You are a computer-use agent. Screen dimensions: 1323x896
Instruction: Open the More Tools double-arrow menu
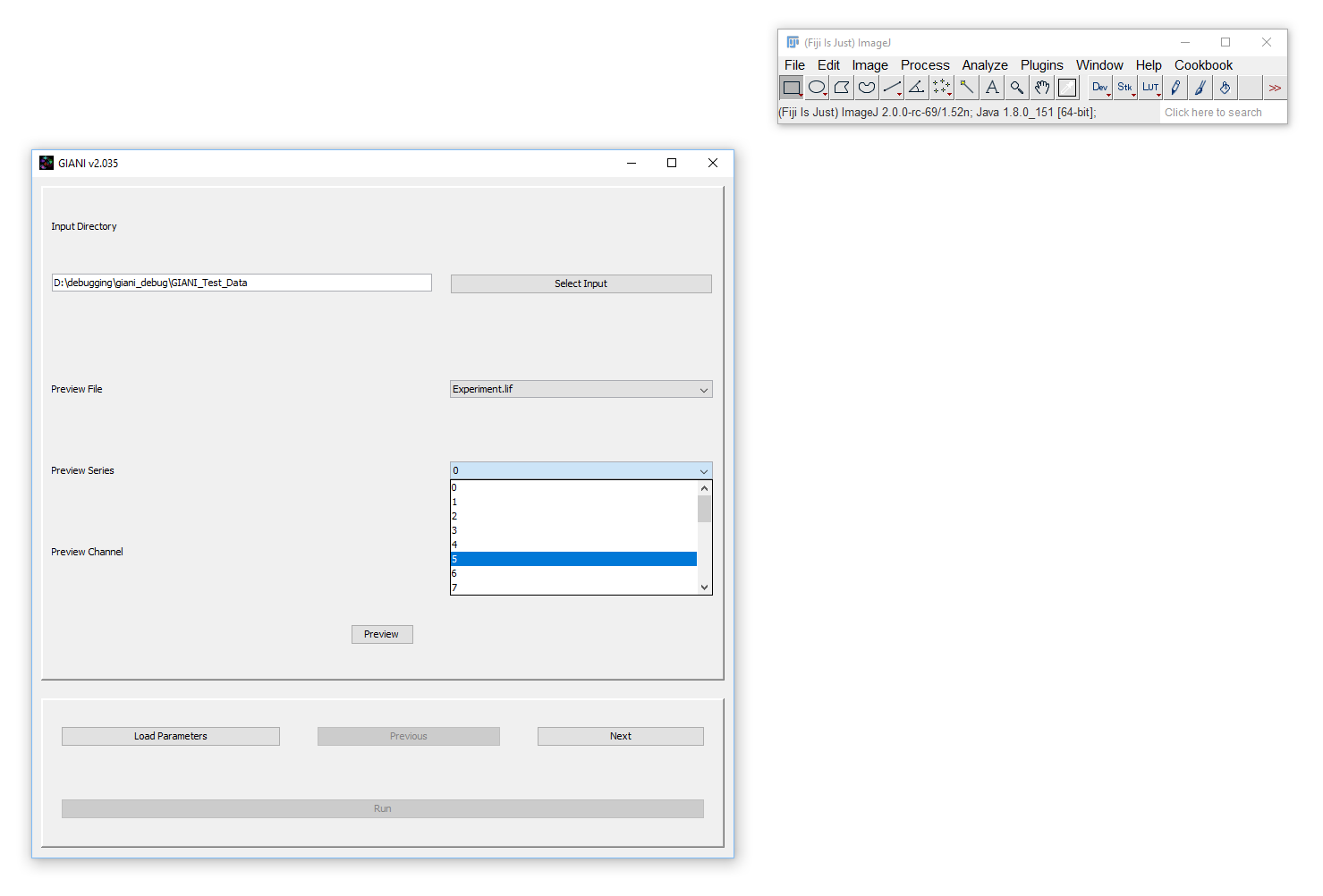click(1275, 88)
